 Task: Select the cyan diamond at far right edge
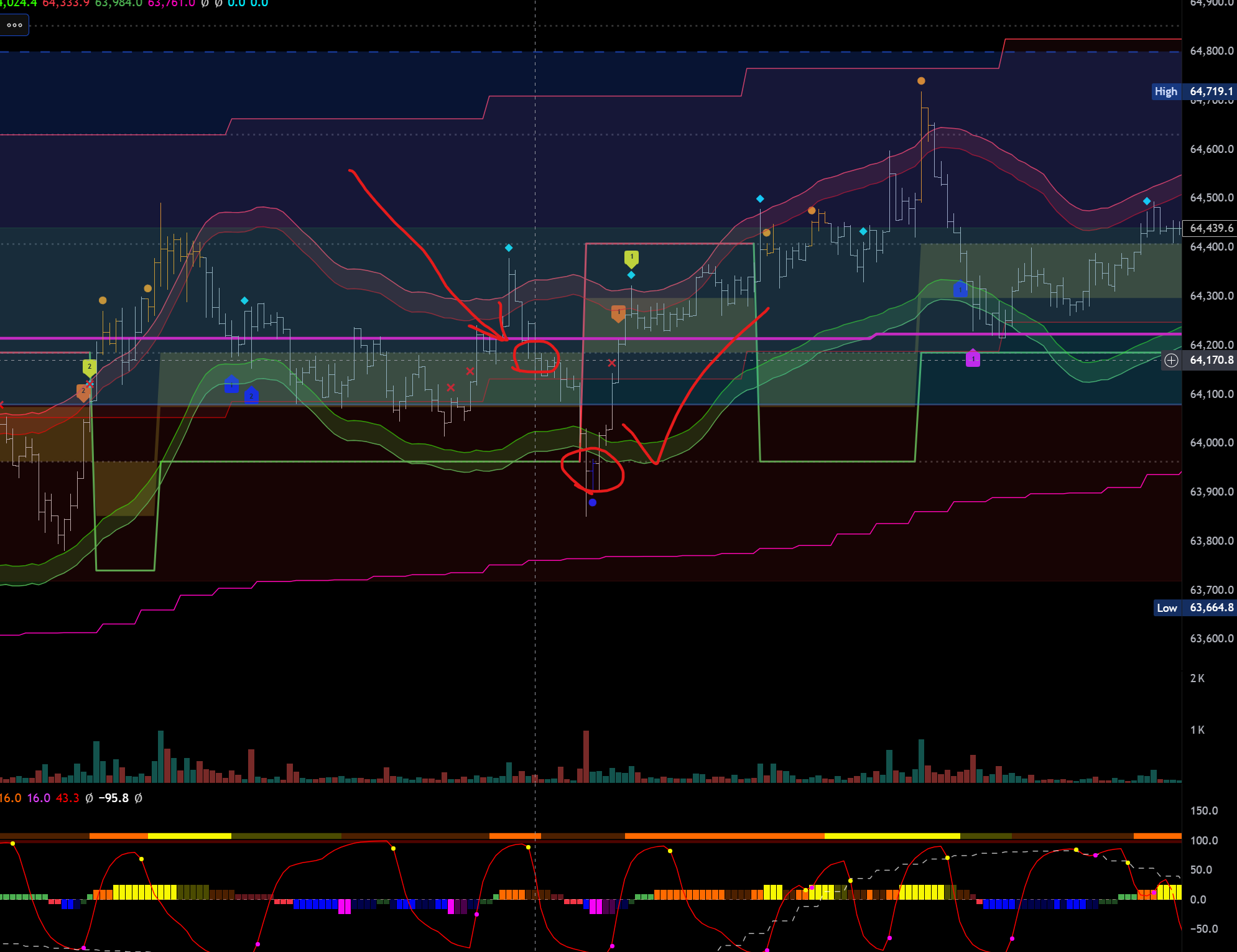click(1147, 201)
